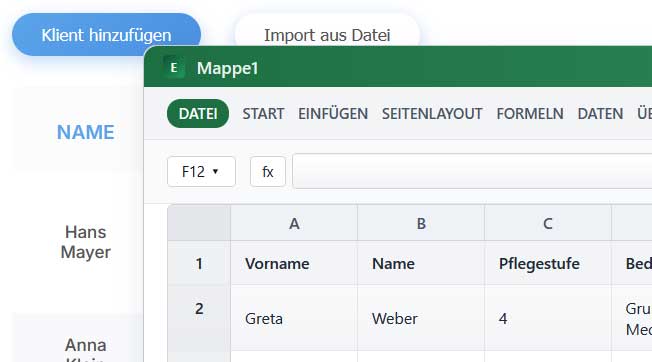Screen dimensions: 652x362
Task: Select the Name header cell in column B
Action: tap(421, 263)
